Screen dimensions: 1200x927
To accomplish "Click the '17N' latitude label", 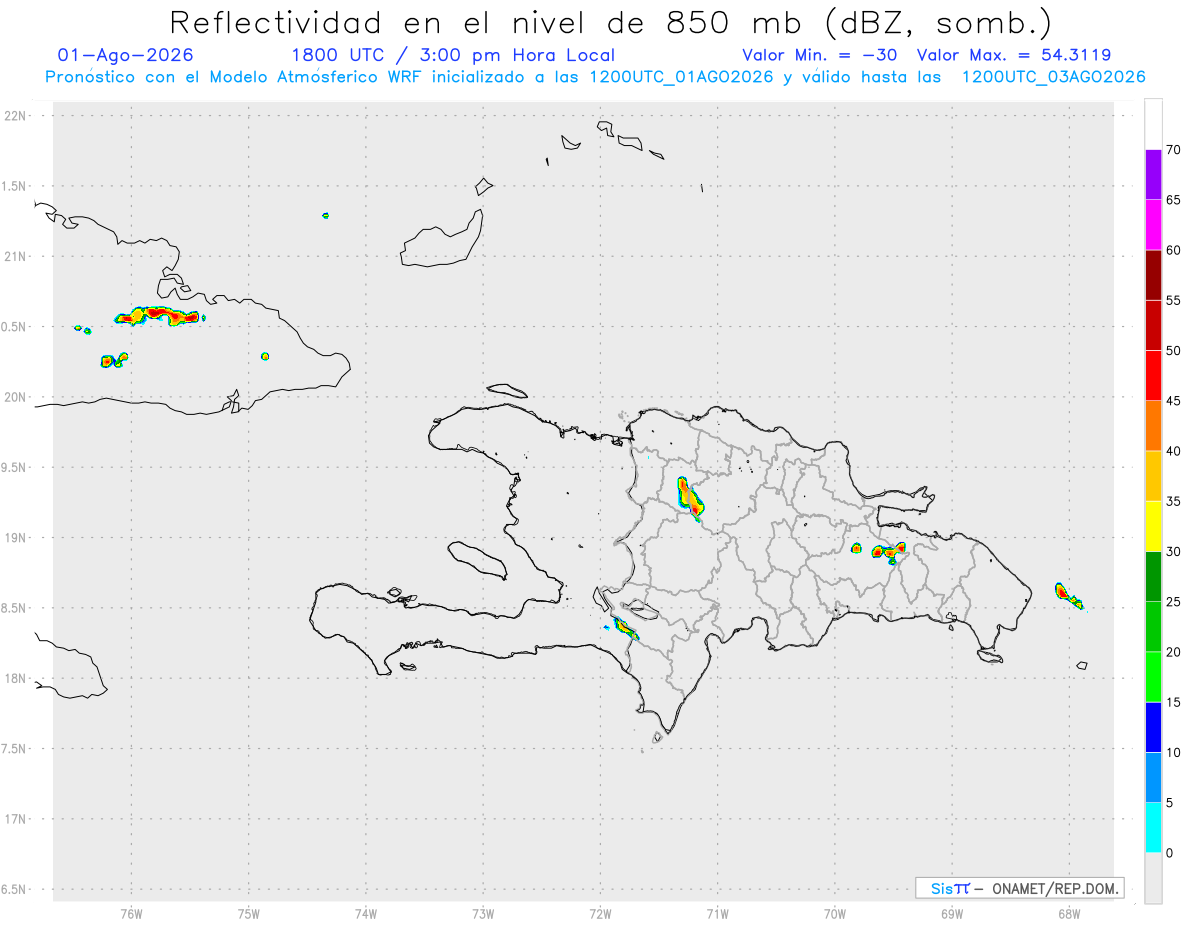I will click(x=16, y=819).
